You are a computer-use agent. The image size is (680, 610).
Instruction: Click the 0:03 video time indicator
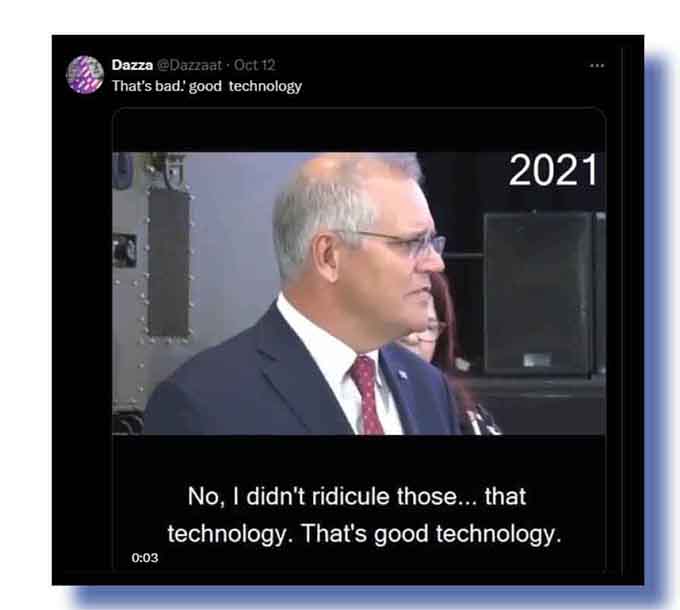(145, 558)
